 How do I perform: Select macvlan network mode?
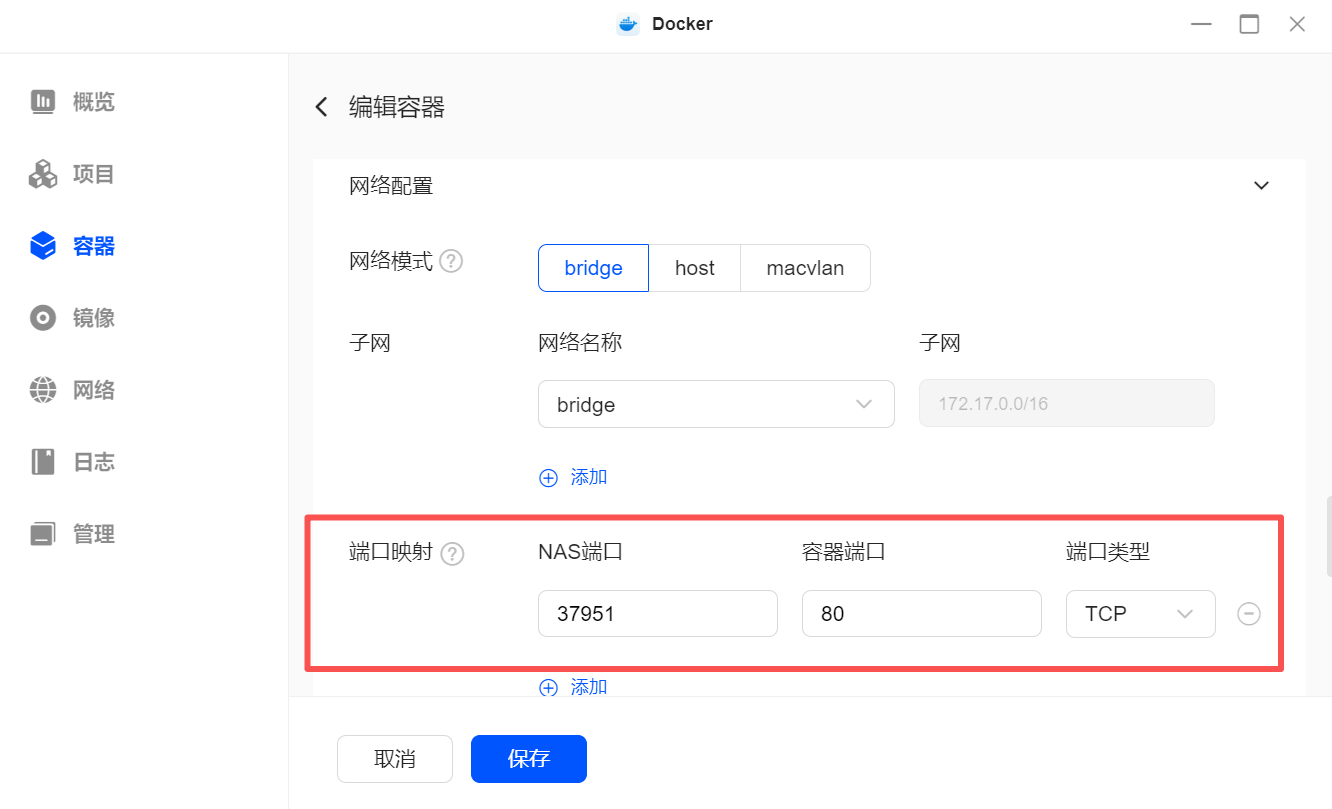click(x=805, y=268)
